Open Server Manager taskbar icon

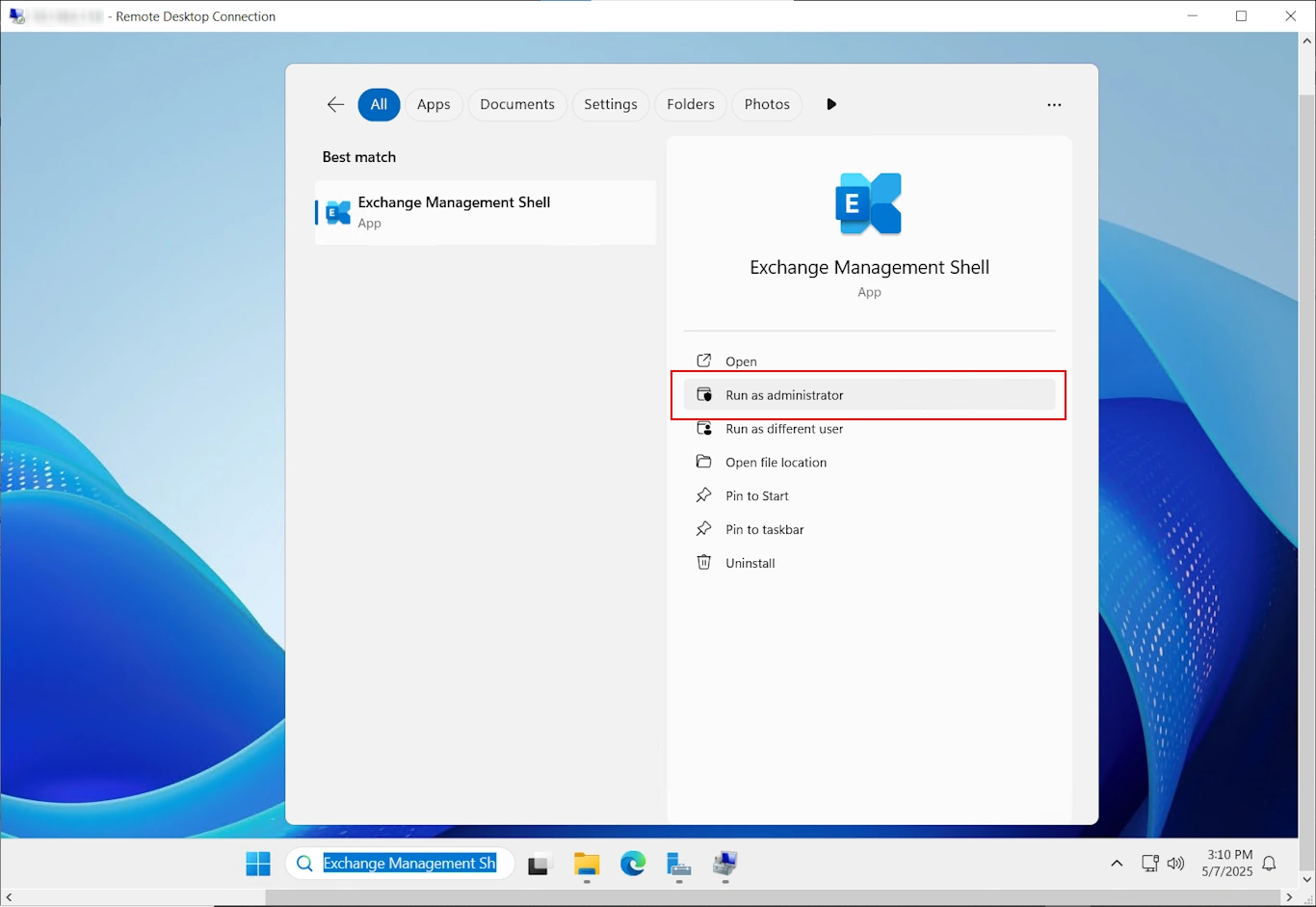679,865
